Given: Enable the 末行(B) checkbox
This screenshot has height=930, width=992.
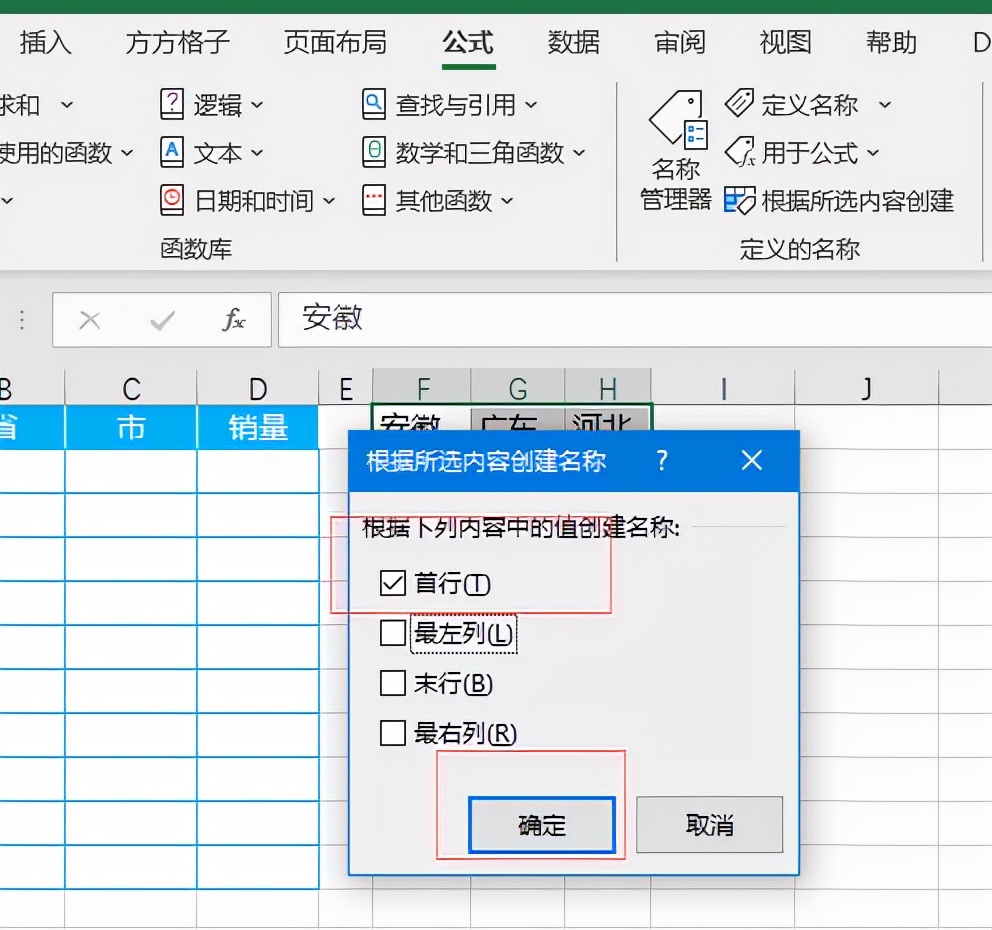Looking at the screenshot, I should pyautogui.click(x=392, y=683).
